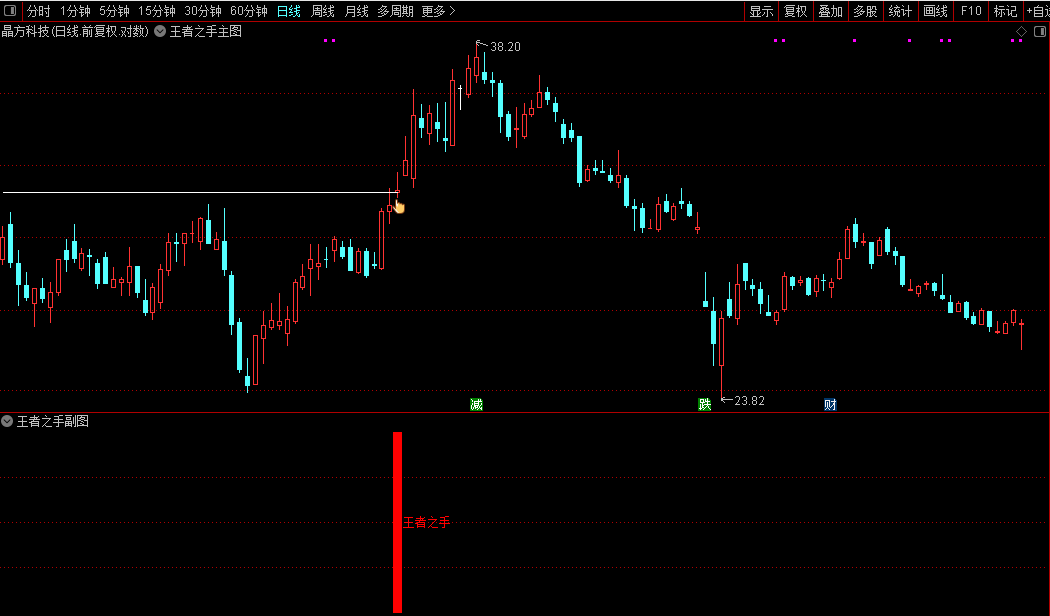The height and width of the screenshot is (616, 1050).
Task: Click the diamond marker icon
Action: (x=1021, y=31)
